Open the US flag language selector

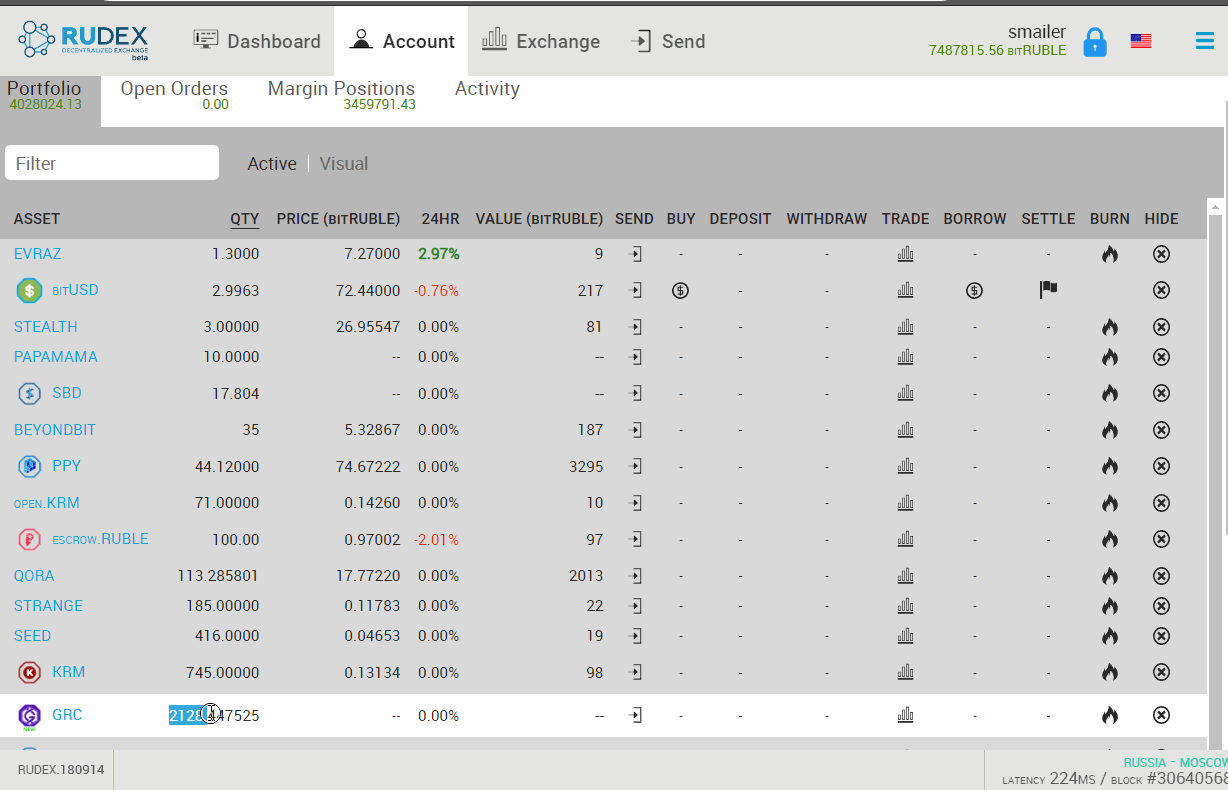(x=1141, y=41)
